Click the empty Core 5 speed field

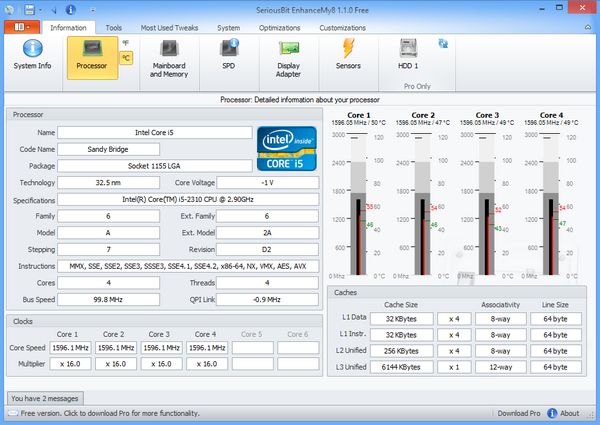click(253, 348)
